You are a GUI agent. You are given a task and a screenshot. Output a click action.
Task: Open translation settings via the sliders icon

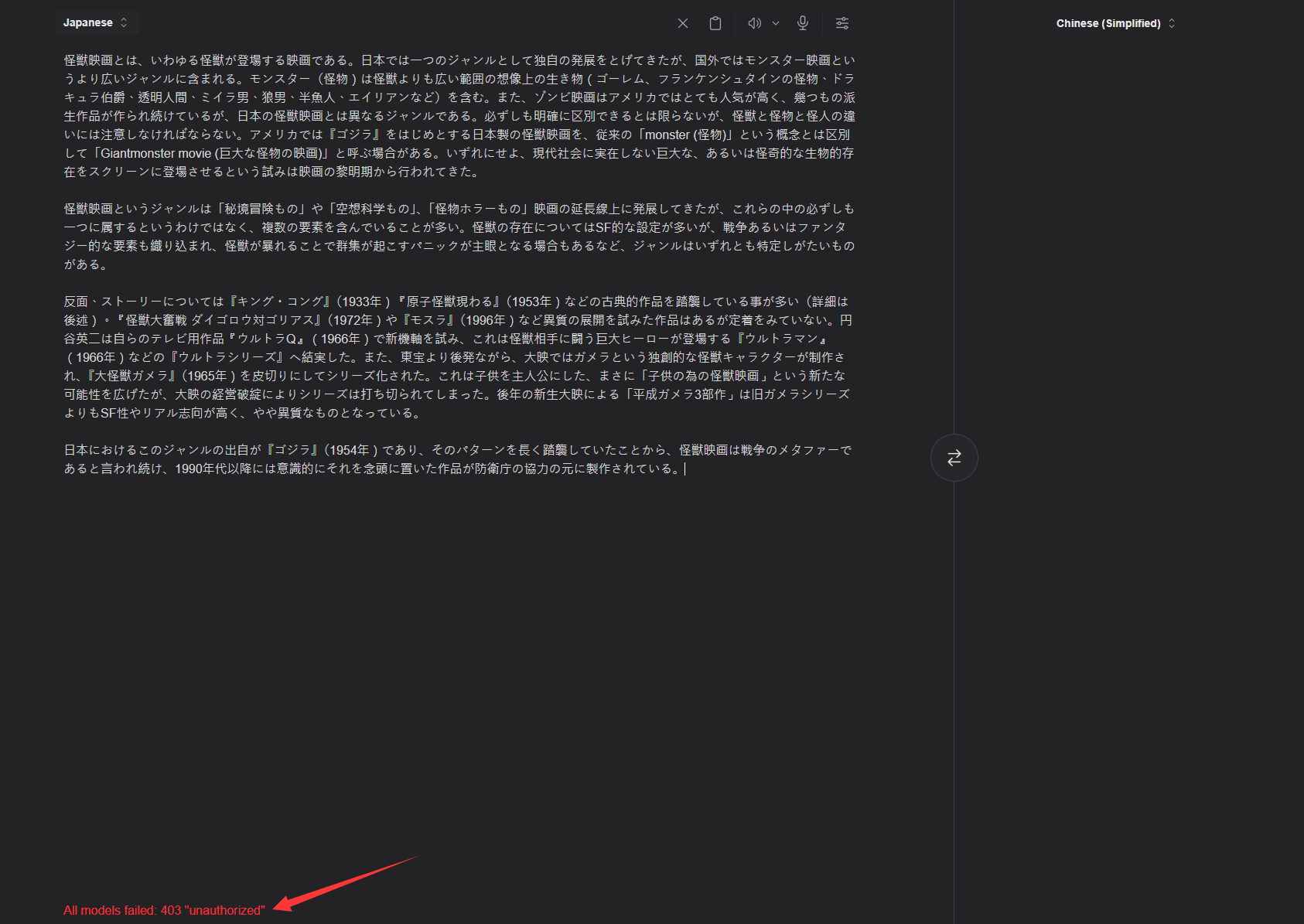click(x=842, y=23)
